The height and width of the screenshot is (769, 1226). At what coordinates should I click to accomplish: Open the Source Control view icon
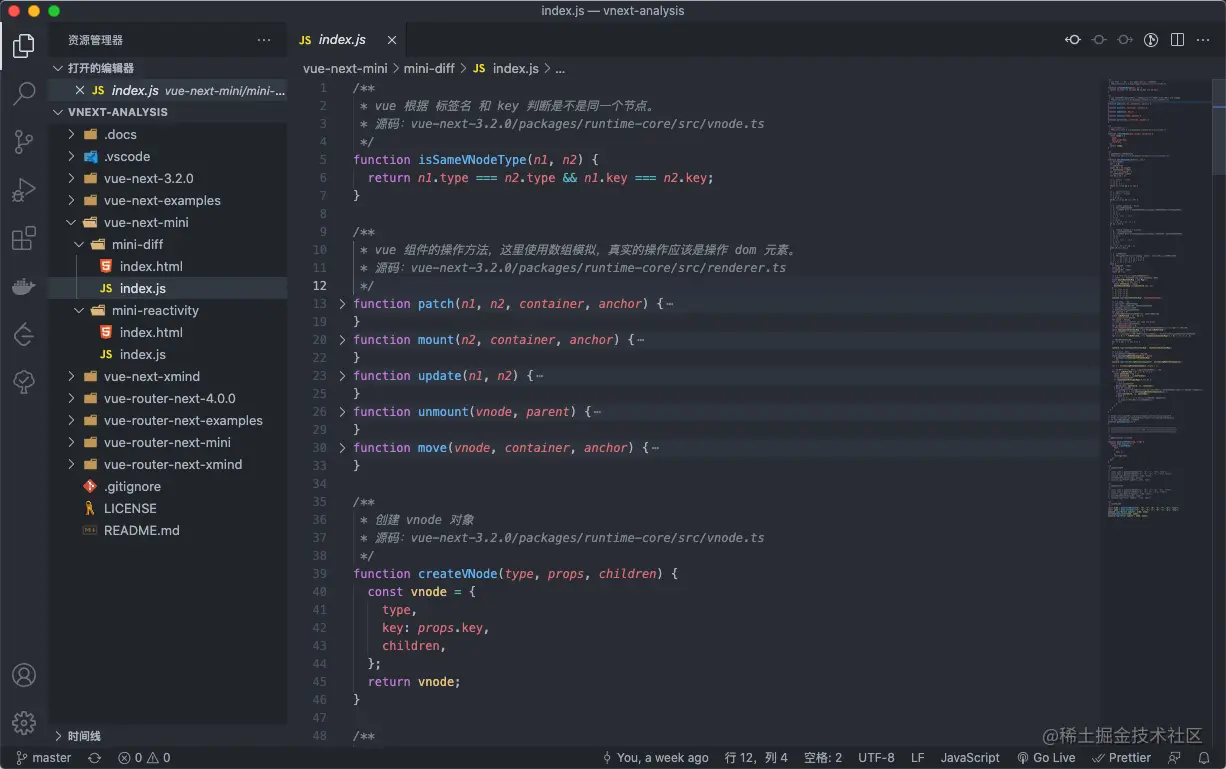24,142
